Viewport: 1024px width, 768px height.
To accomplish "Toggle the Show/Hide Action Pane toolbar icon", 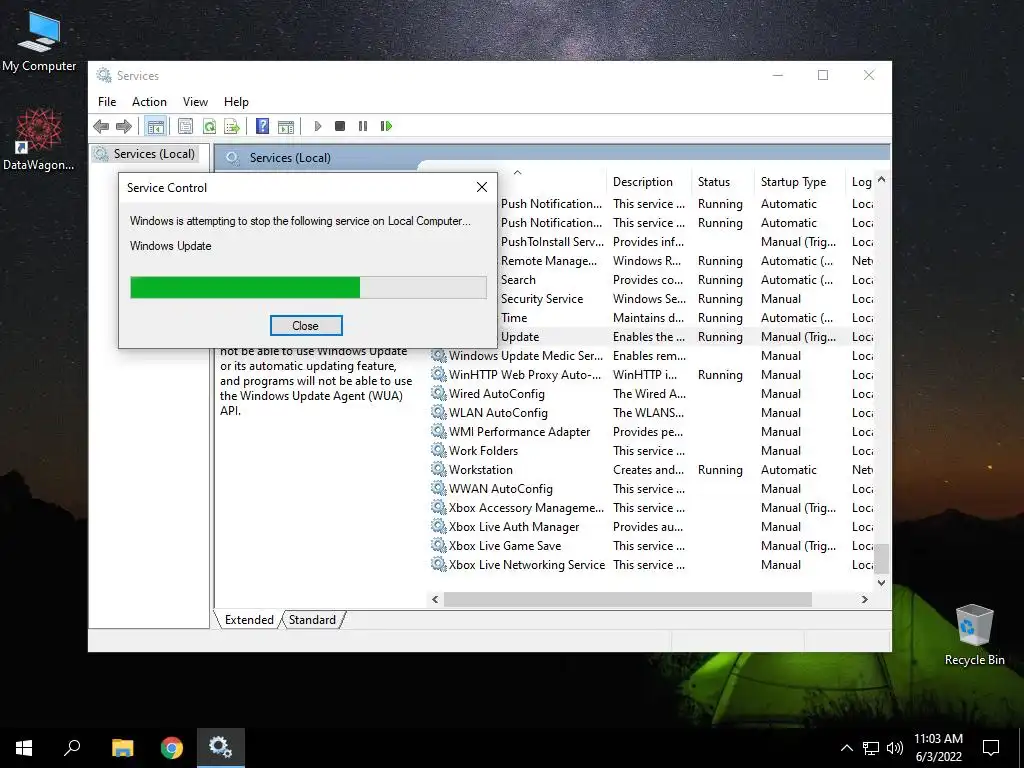I will pyautogui.click(x=286, y=126).
